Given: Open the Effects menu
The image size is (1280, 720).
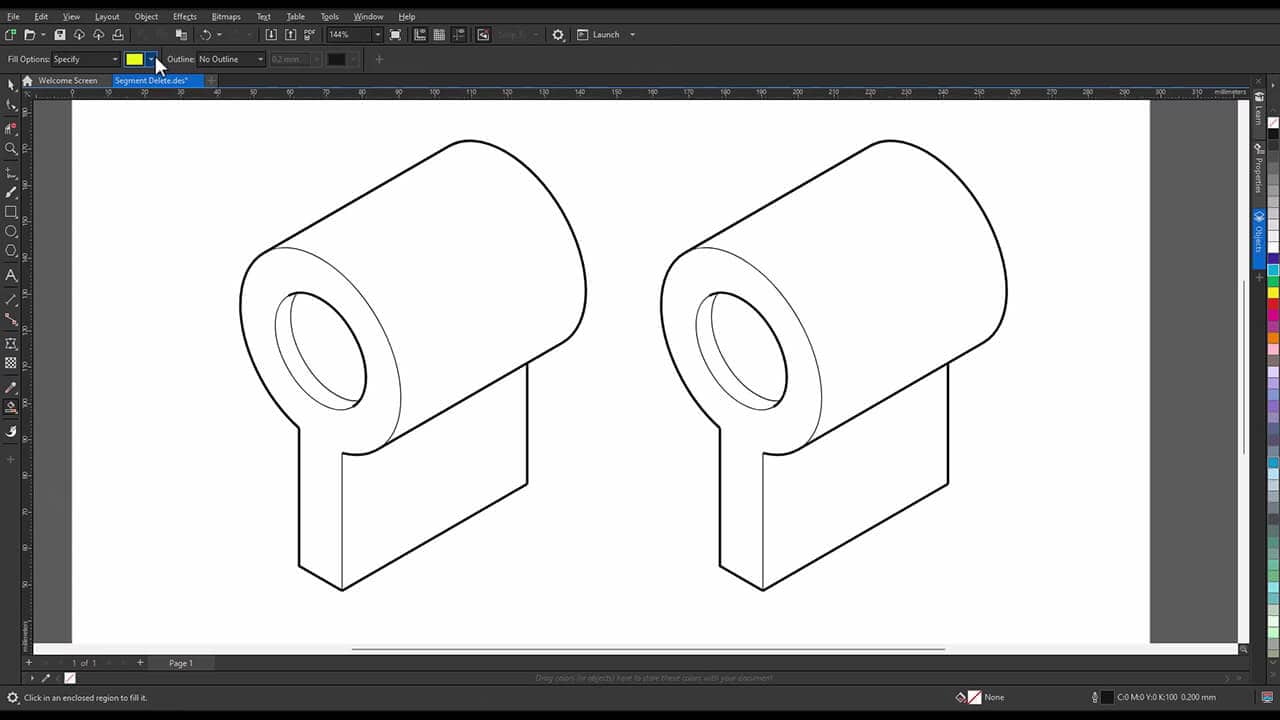Looking at the screenshot, I should click(185, 17).
